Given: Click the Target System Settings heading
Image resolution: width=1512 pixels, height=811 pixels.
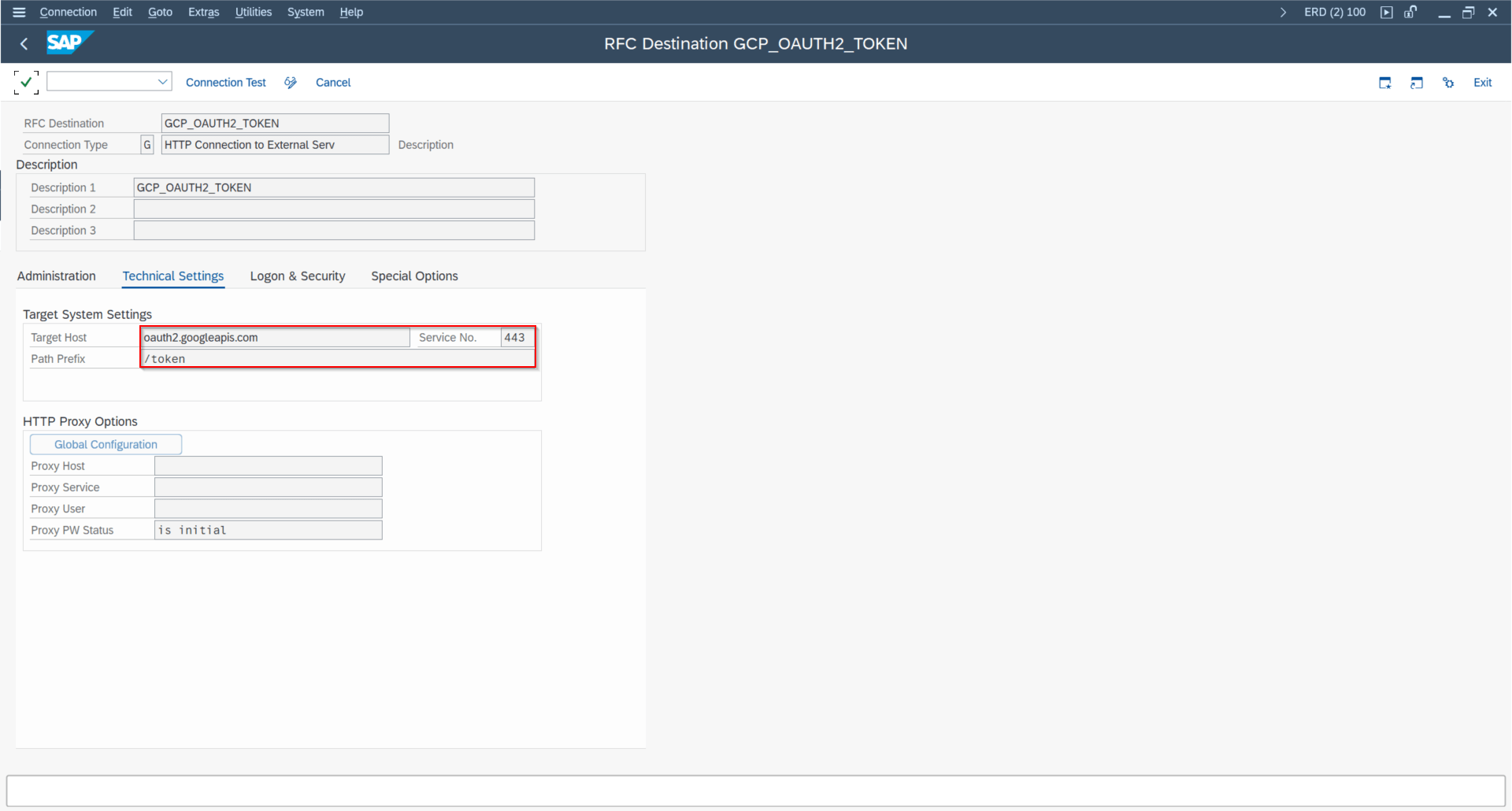Looking at the screenshot, I should coord(87,314).
